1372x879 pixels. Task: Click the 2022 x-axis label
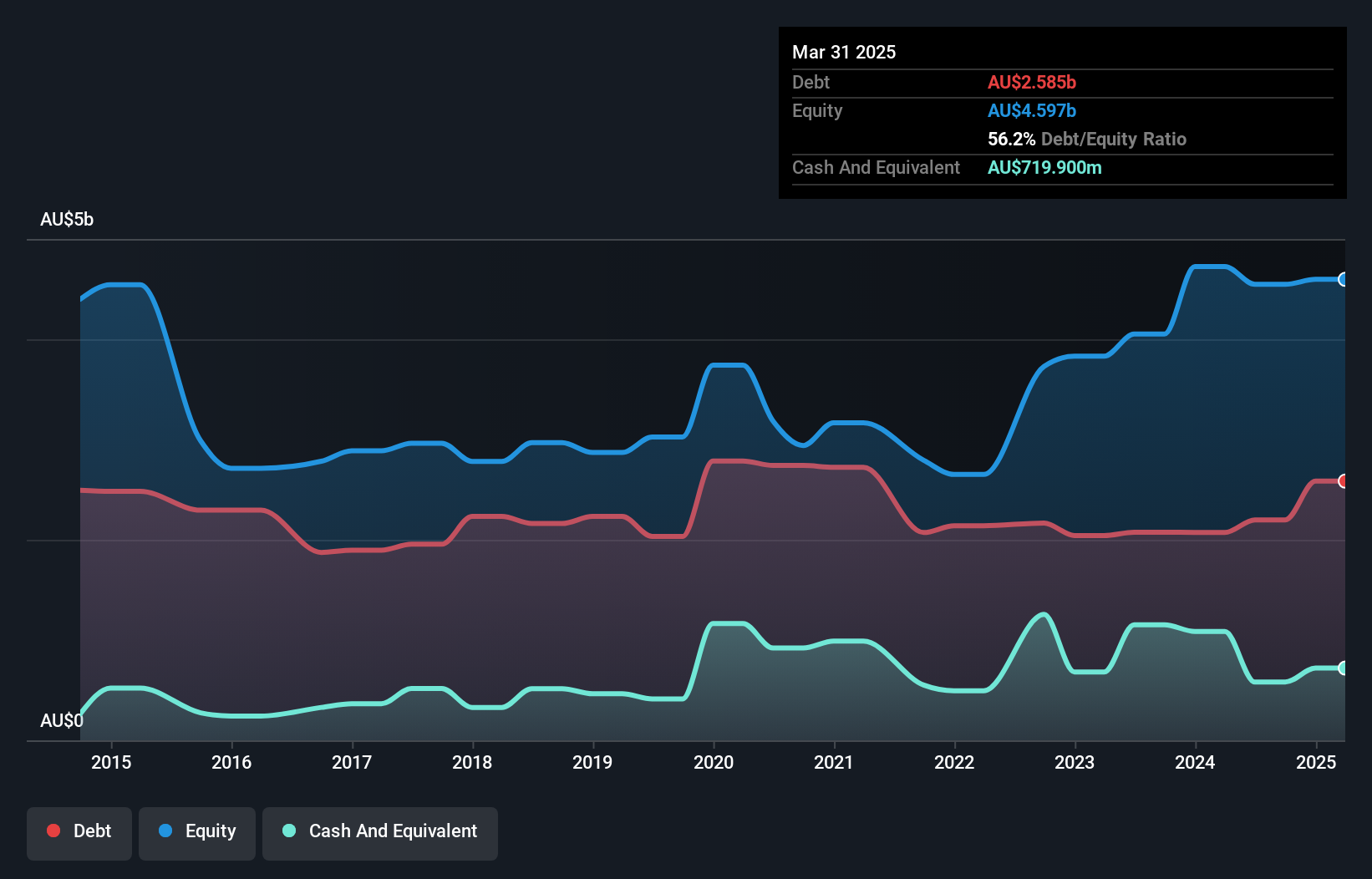(x=954, y=762)
